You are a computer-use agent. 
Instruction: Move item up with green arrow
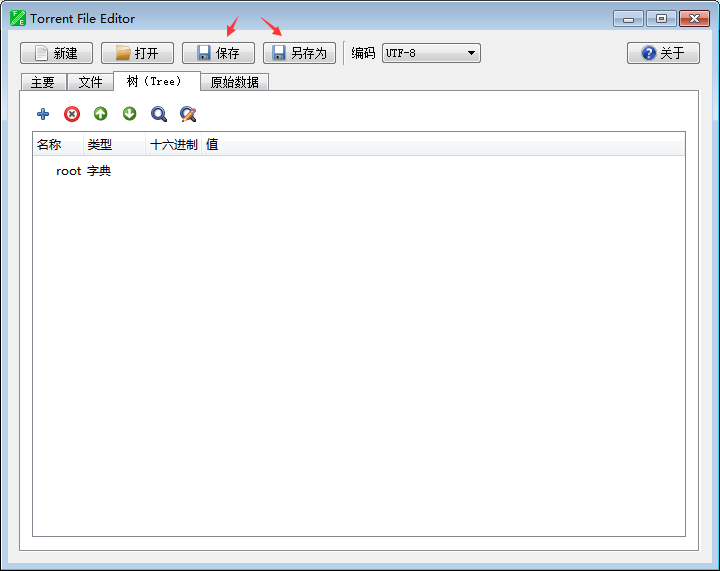coord(101,113)
